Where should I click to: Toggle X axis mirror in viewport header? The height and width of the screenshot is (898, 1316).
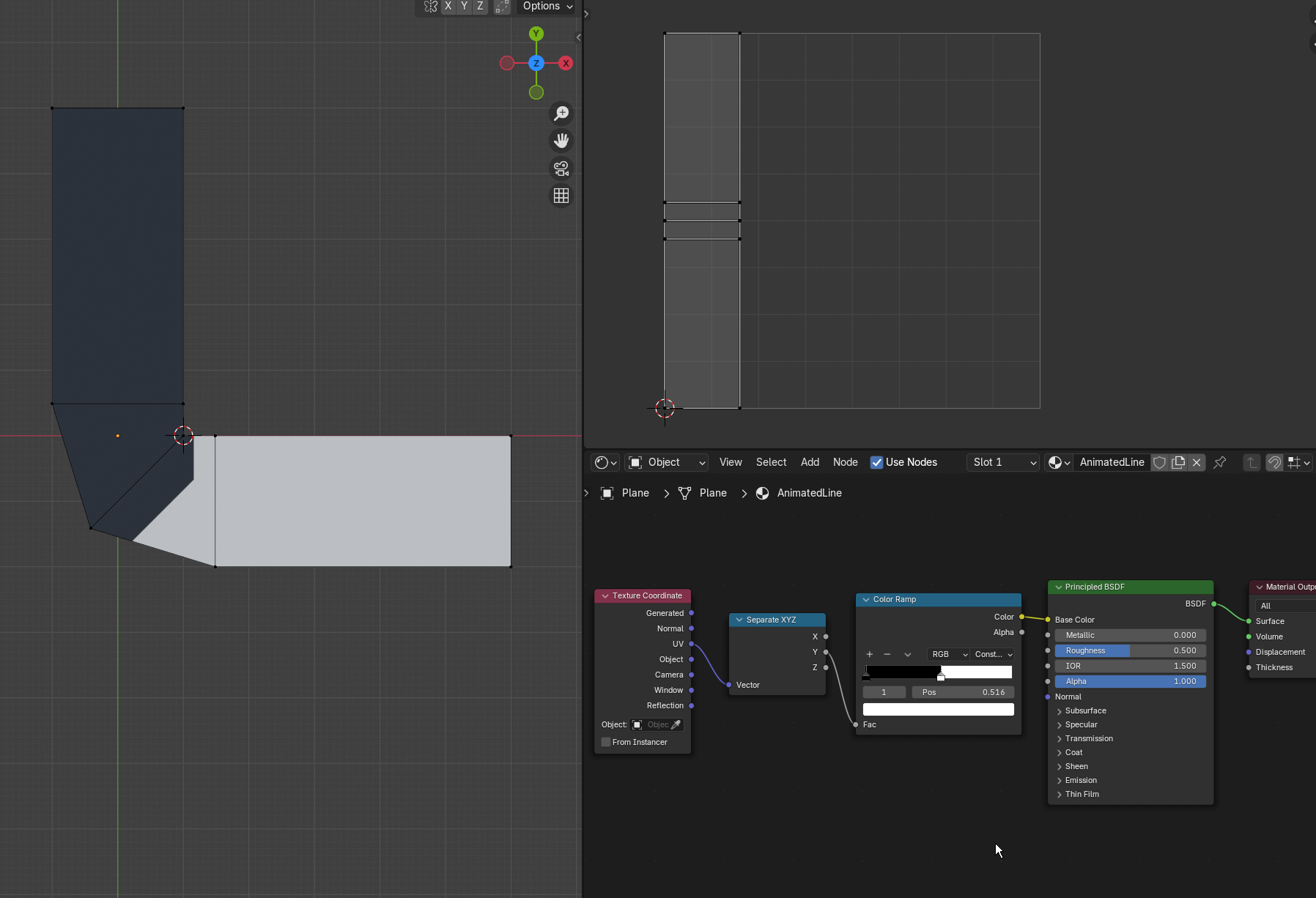click(448, 7)
